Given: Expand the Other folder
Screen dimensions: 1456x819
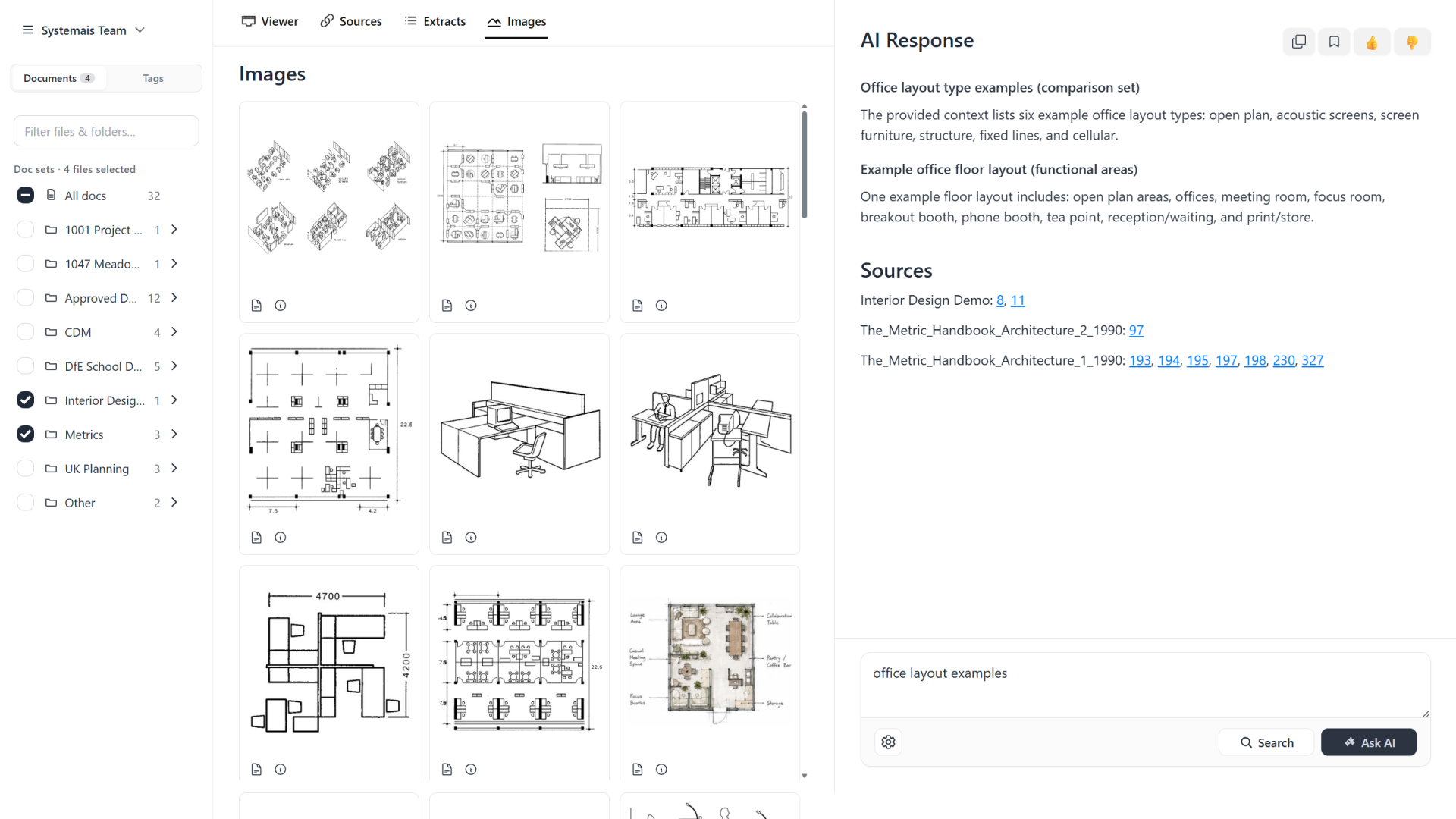Looking at the screenshot, I should (x=174, y=503).
